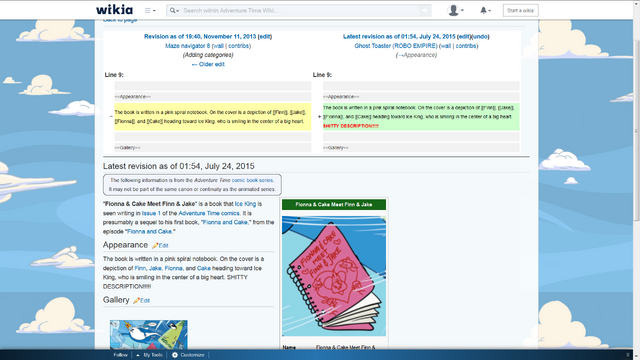Open the Ice King article link
640x360 pixels.
[245, 204]
